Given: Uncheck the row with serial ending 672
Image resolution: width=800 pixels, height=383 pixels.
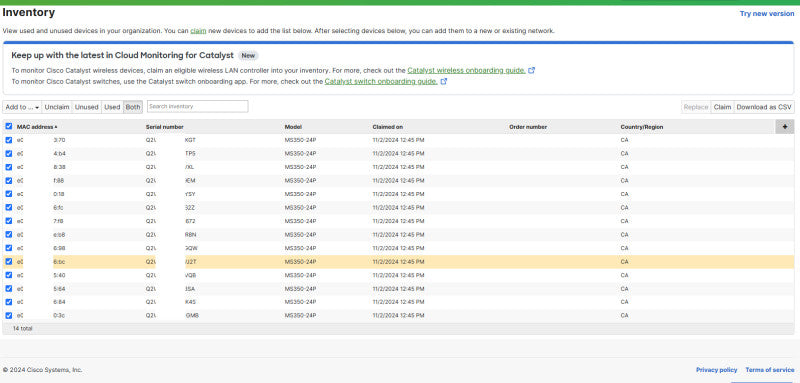Looking at the screenshot, I should click(9, 221).
